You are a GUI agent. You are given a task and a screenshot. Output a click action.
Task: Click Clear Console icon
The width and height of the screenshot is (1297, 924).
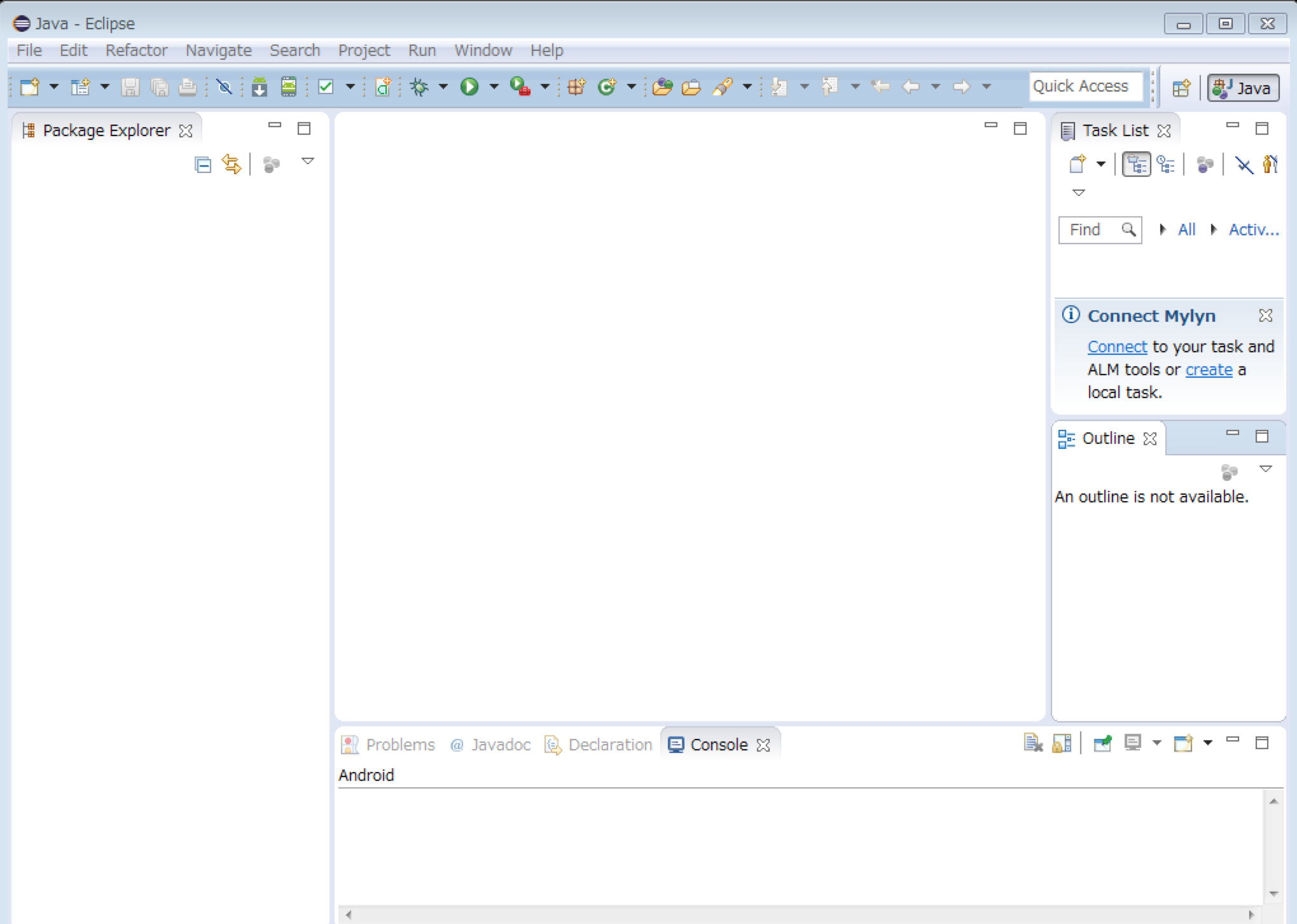pos(1033,743)
